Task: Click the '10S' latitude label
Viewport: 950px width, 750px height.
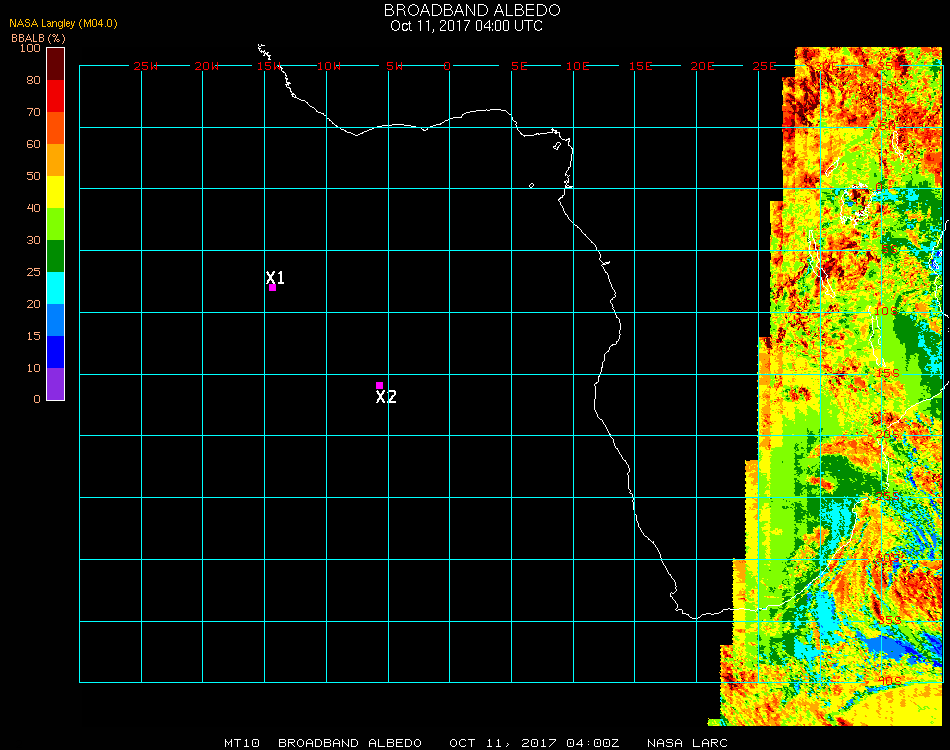Action: 886,311
